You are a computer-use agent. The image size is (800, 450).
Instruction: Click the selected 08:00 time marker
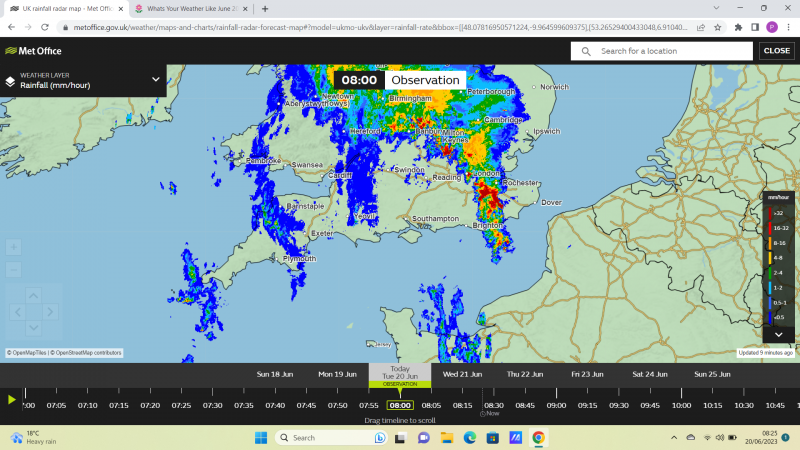(400, 405)
